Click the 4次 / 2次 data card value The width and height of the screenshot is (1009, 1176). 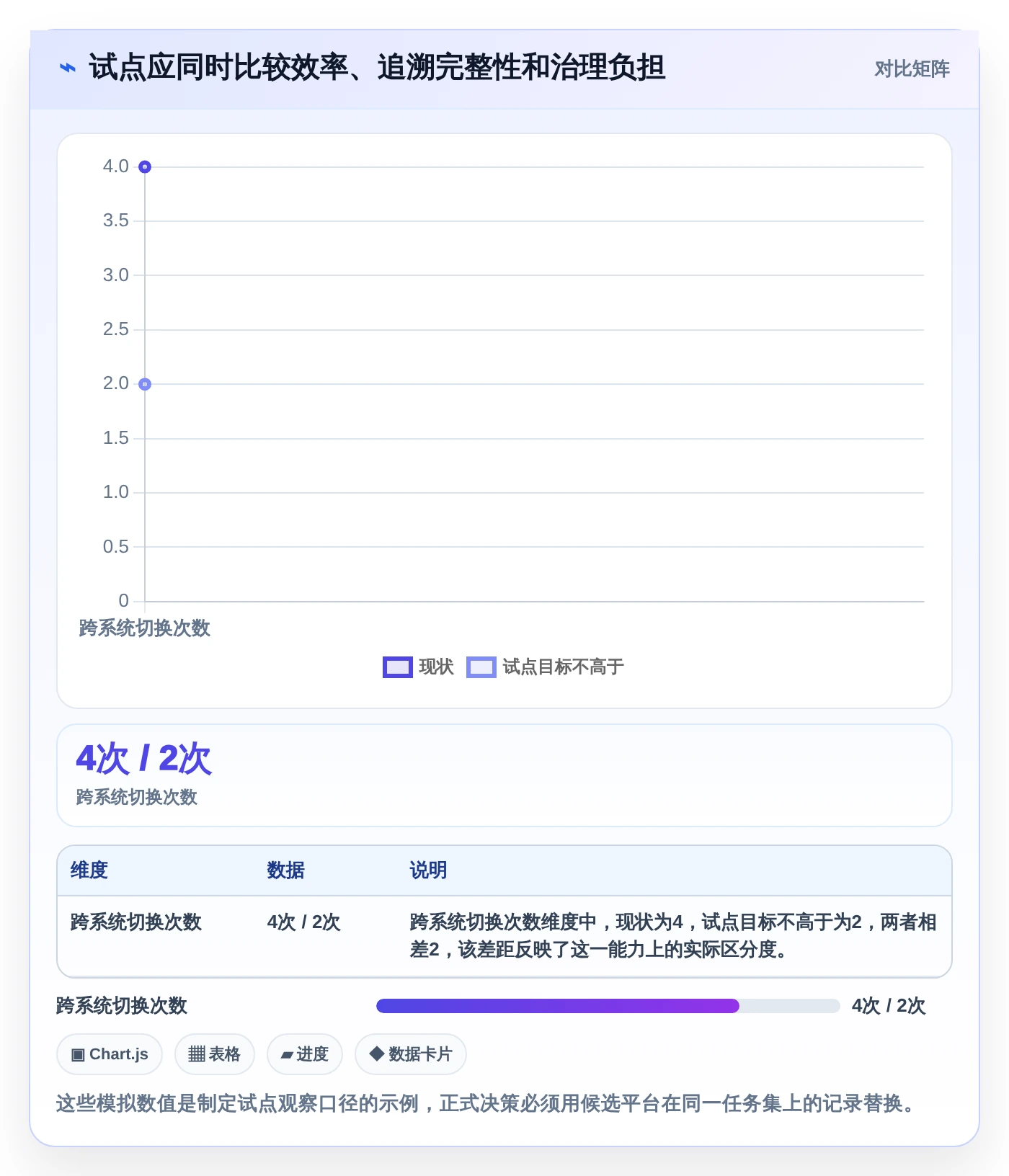[143, 759]
